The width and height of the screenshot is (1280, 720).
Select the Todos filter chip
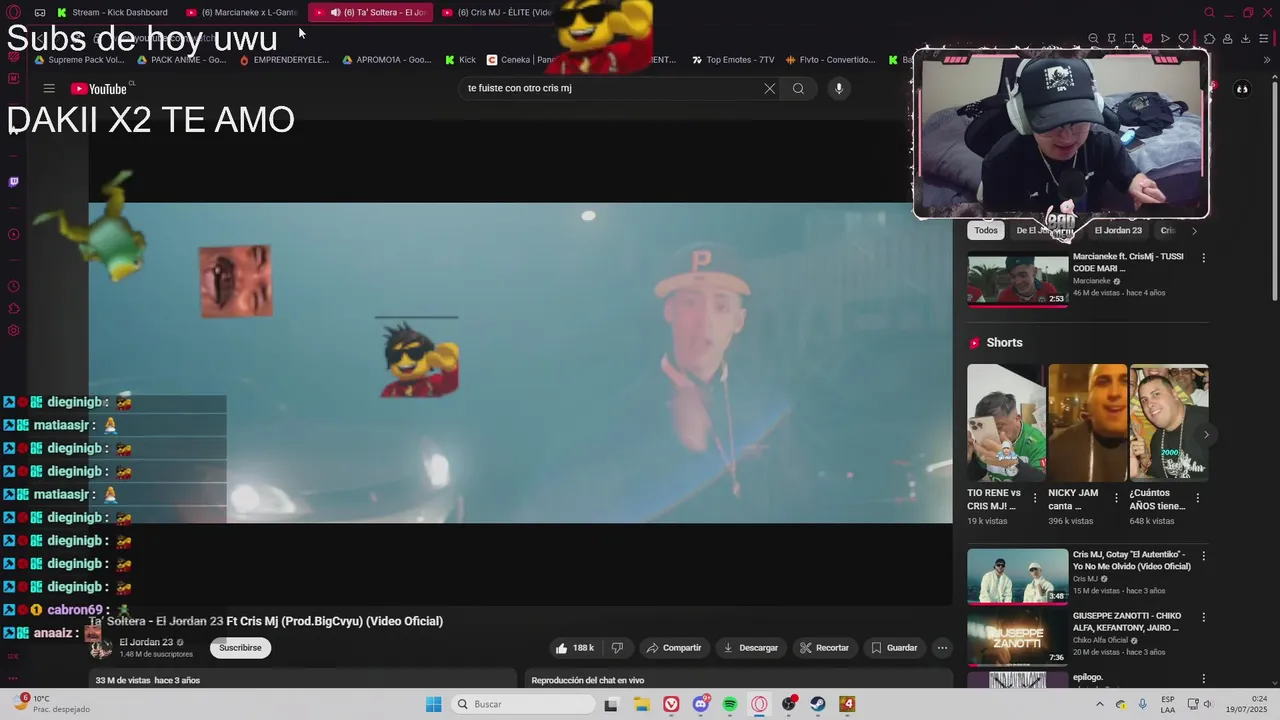pos(986,231)
